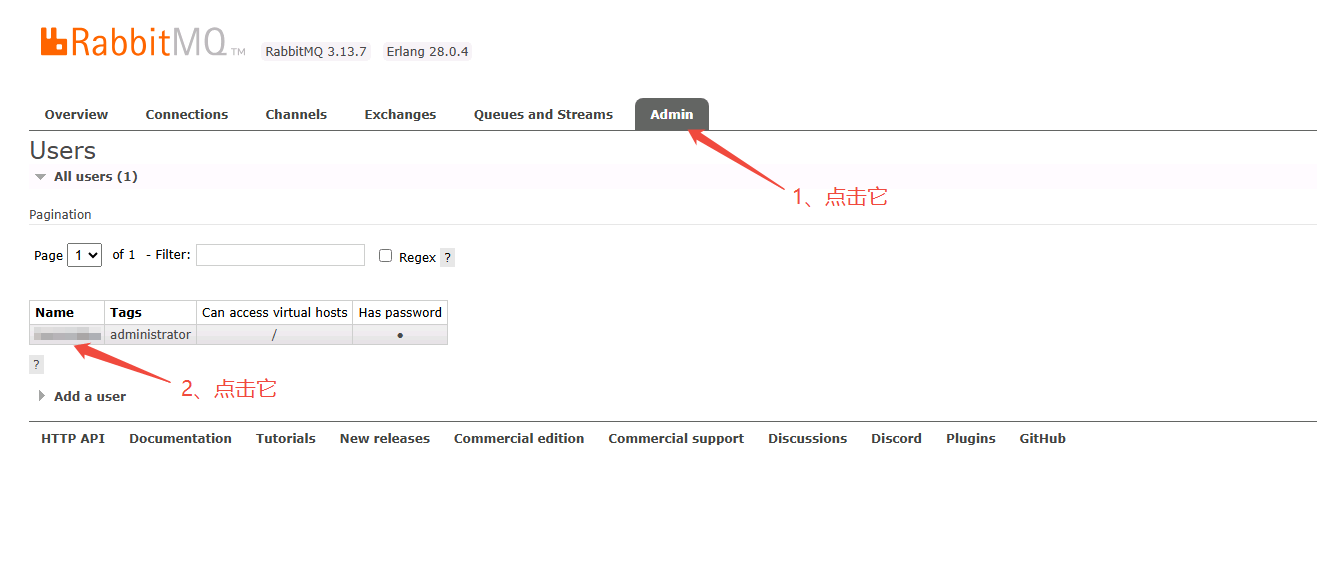Open the Connections tab
The width and height of the screenshot is (1317, 567).
click(x=187, y=114)
